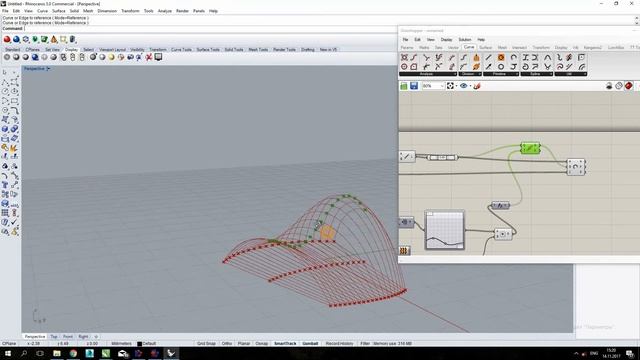Click the red sphere icon in Rhino toolbar
This screenshot has width=640, height=360.
[x=7, y=40]
